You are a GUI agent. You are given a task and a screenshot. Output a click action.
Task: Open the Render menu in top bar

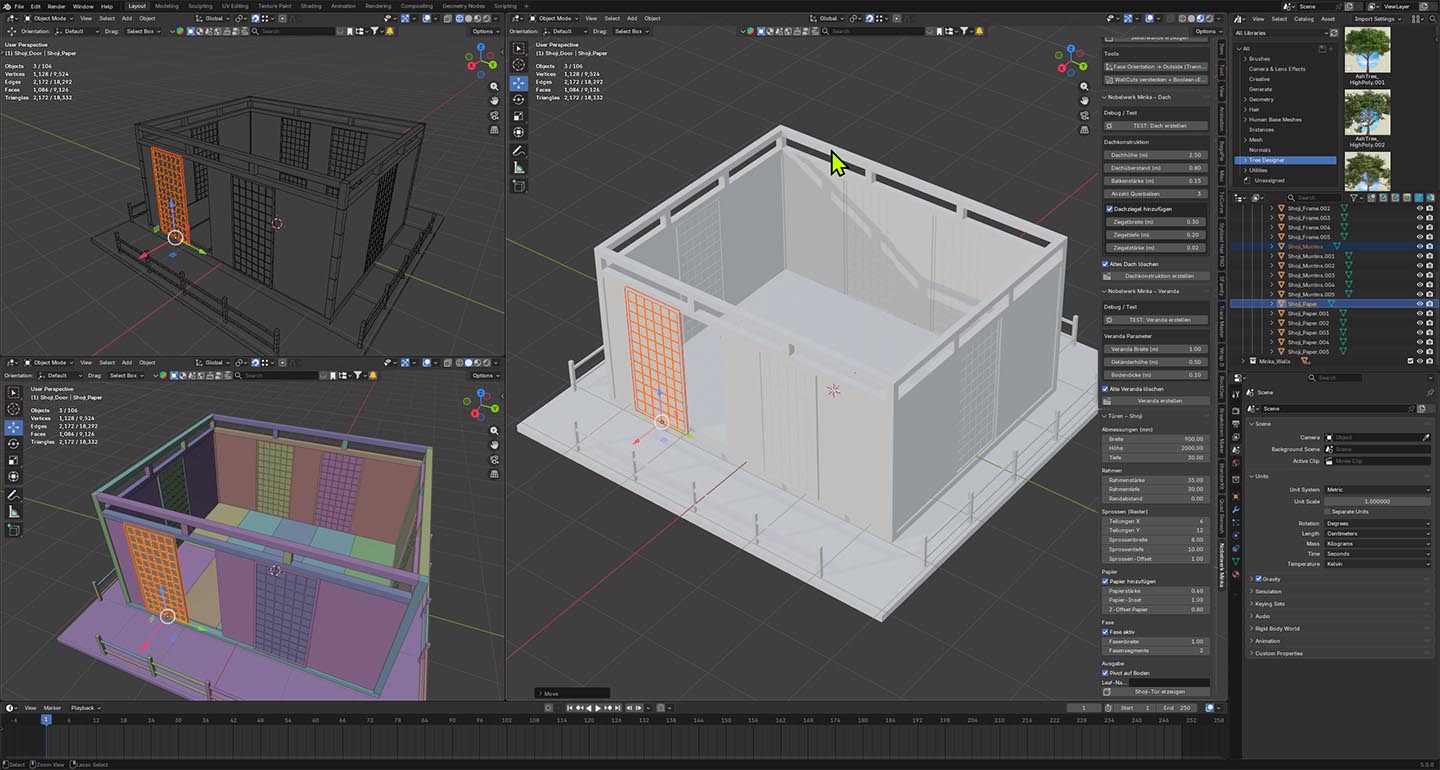click(56, 6)
